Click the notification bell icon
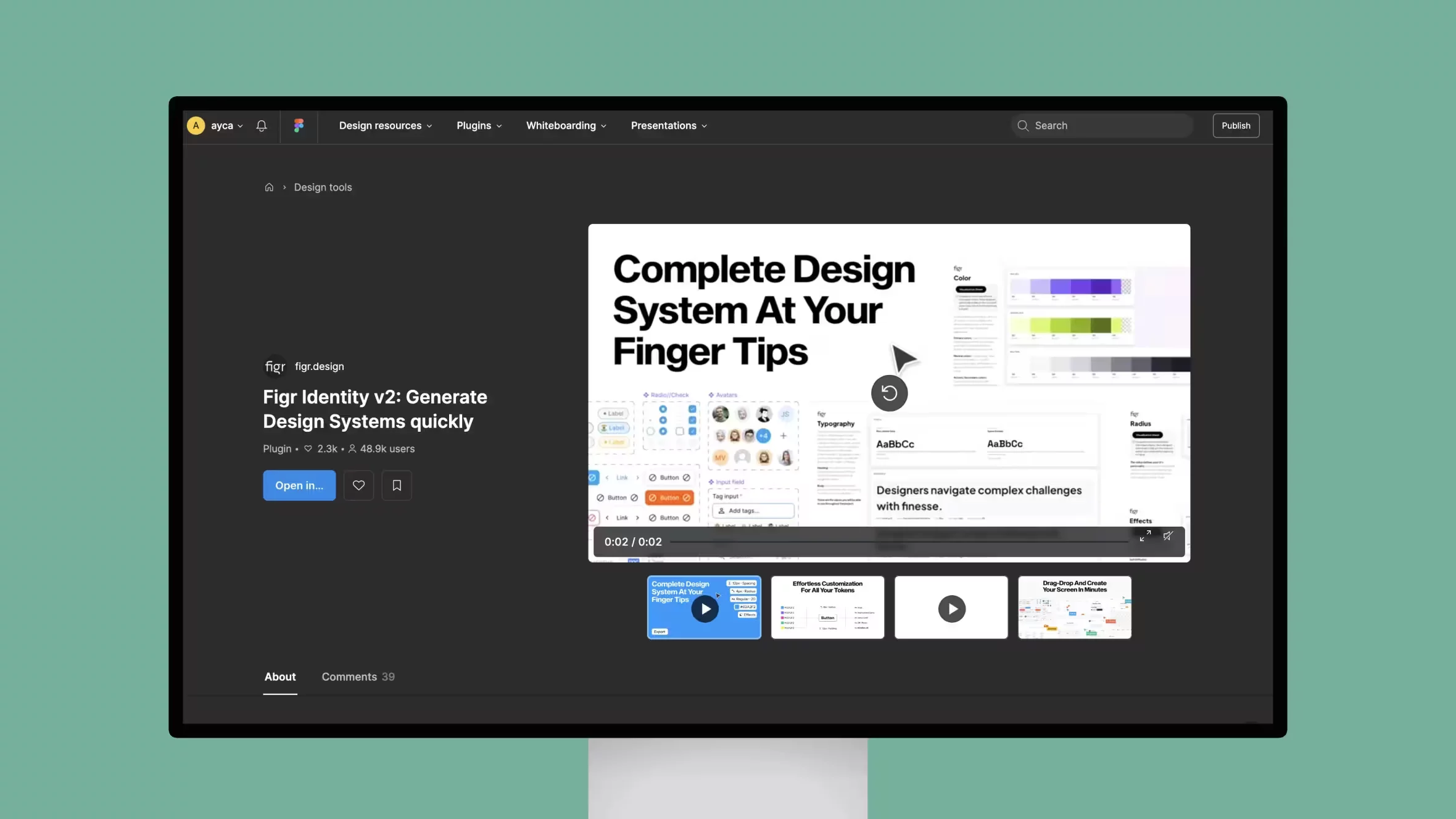Screen dimensions: 1456x819 point(262,125)
